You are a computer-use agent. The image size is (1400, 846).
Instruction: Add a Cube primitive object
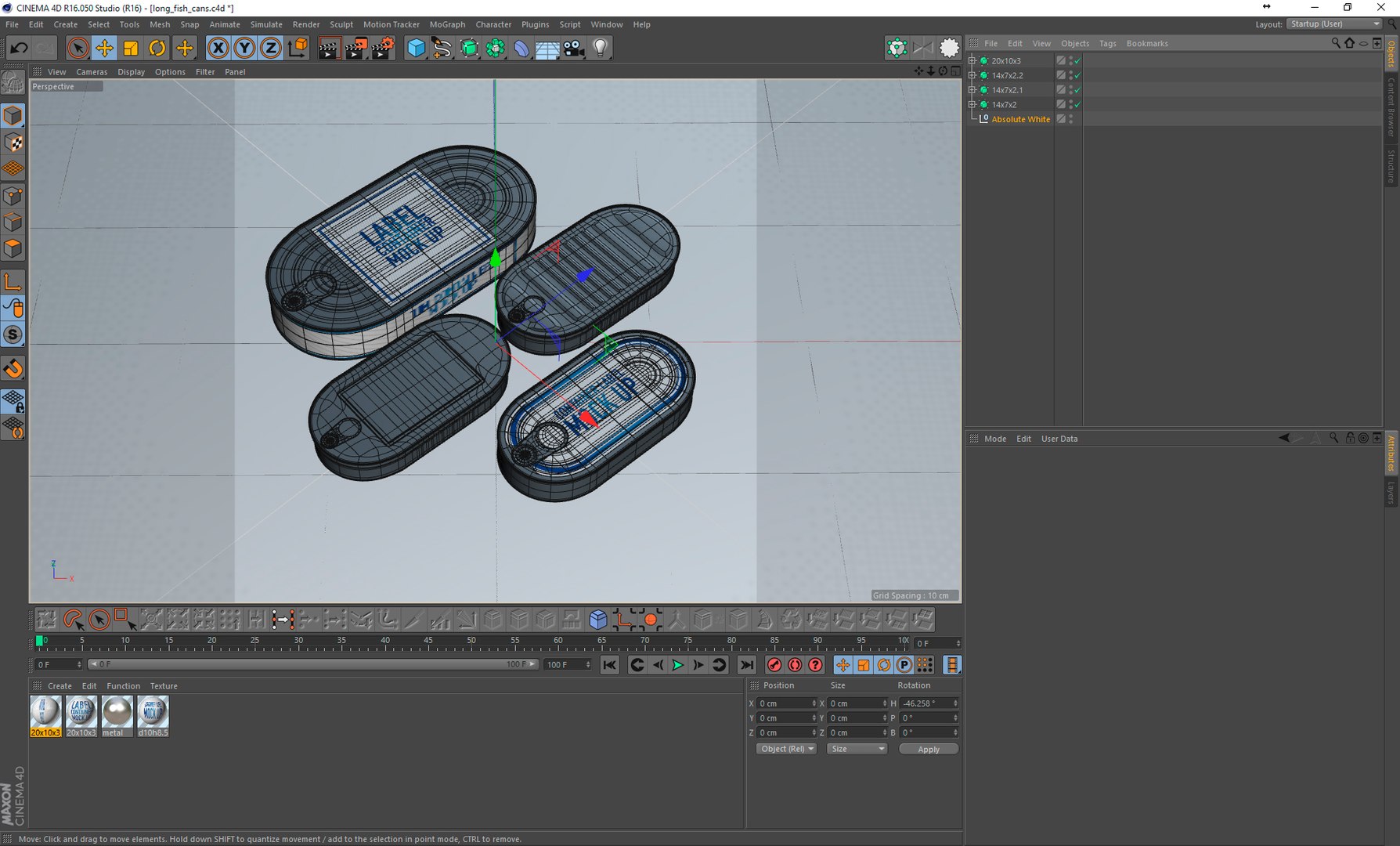coord(417,49)
